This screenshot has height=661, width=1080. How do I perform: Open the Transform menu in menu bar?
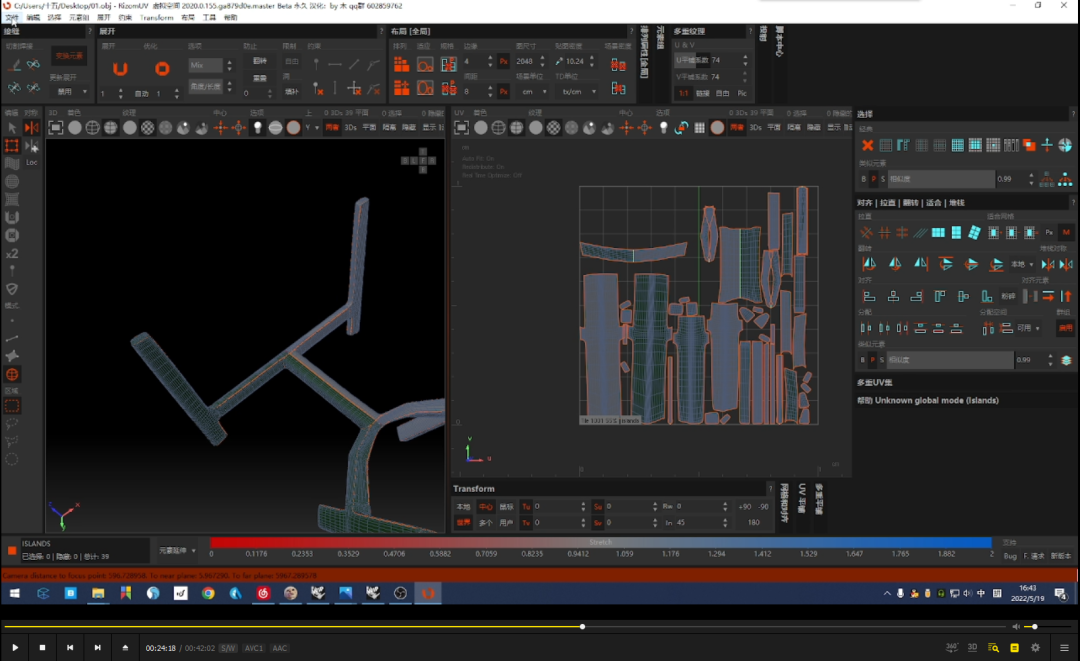[x=156, y=17]
